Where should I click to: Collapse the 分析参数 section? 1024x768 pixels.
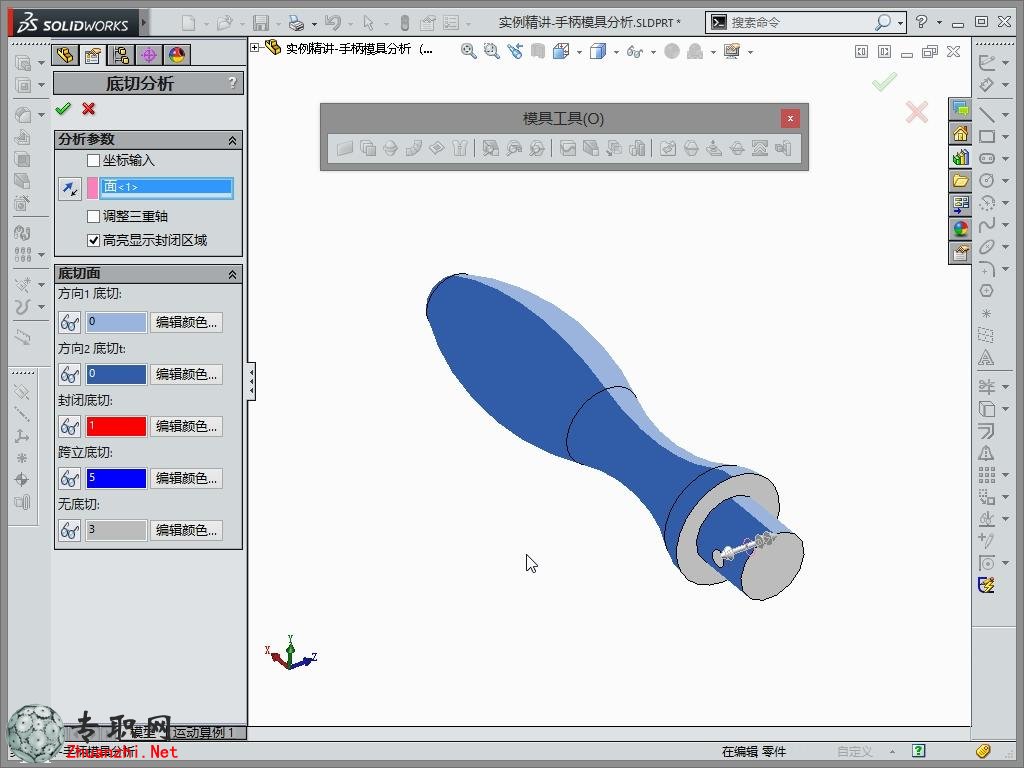click(232, 140)
